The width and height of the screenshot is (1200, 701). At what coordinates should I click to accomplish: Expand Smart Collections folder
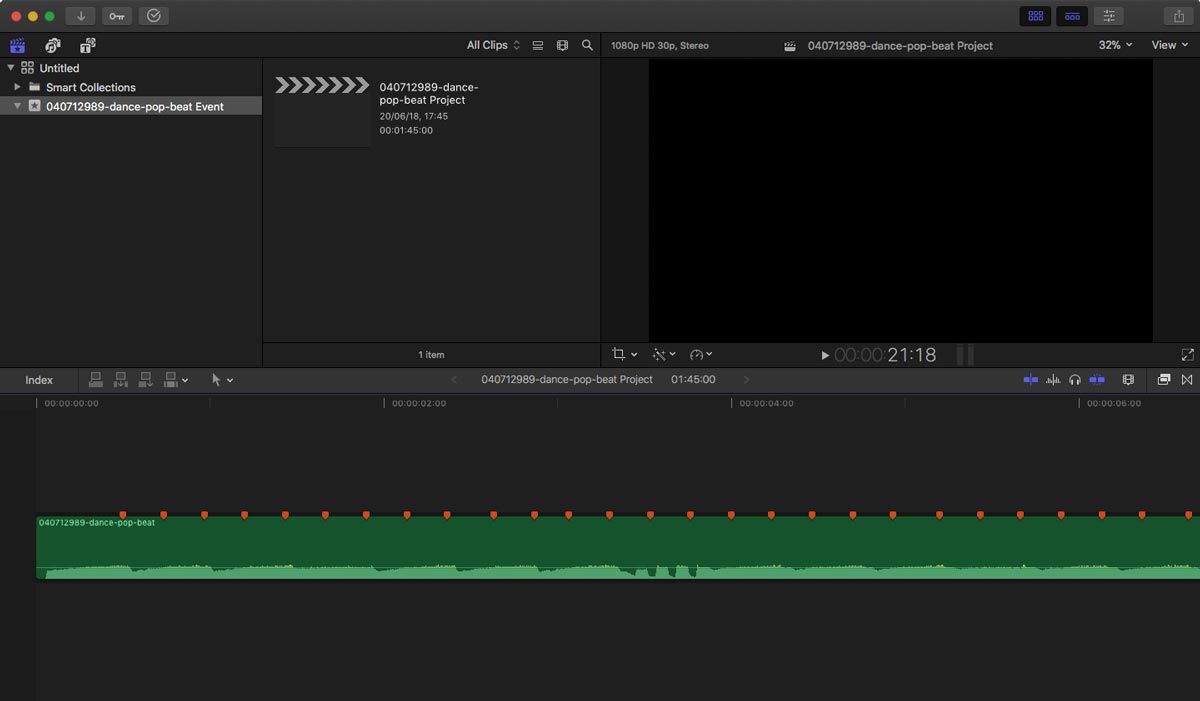tap(17, 87)
